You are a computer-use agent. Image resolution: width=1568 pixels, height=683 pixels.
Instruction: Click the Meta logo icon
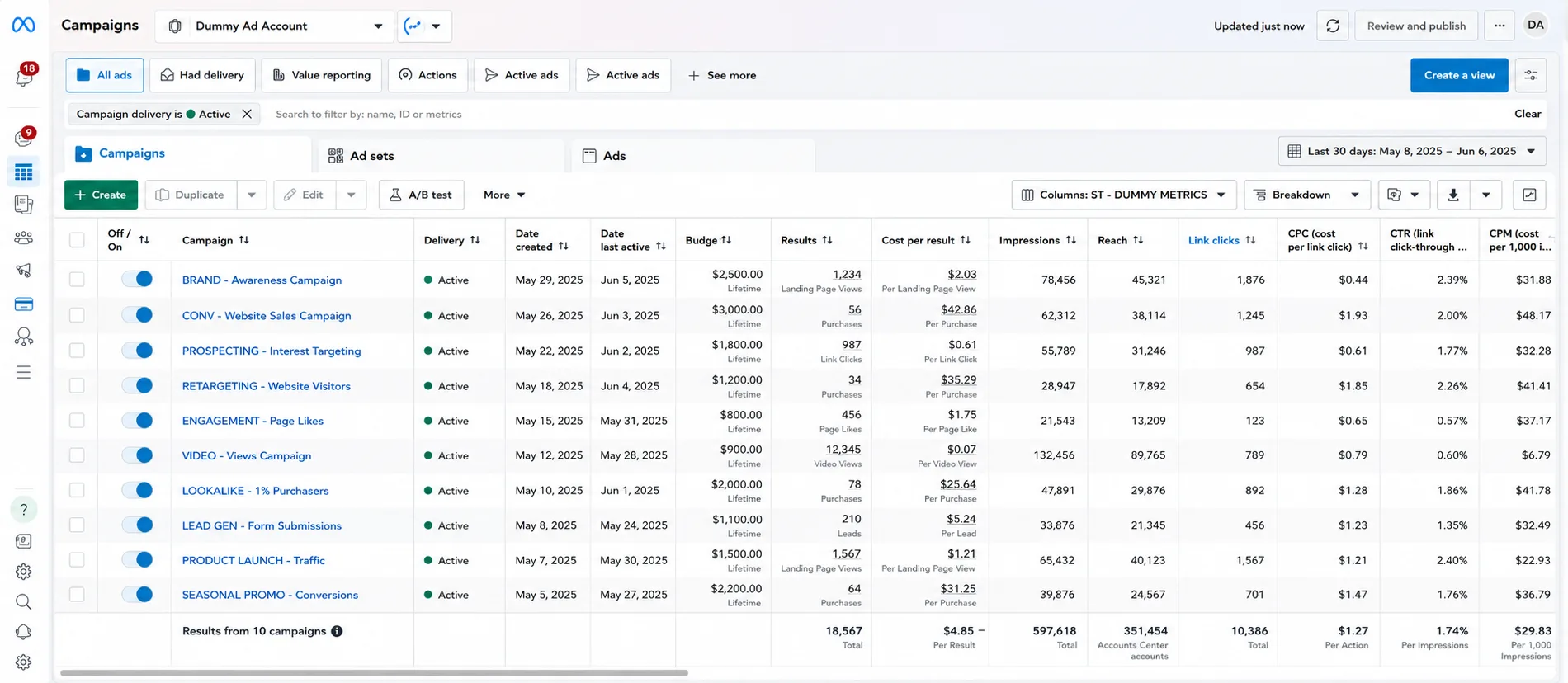point(23,26)
